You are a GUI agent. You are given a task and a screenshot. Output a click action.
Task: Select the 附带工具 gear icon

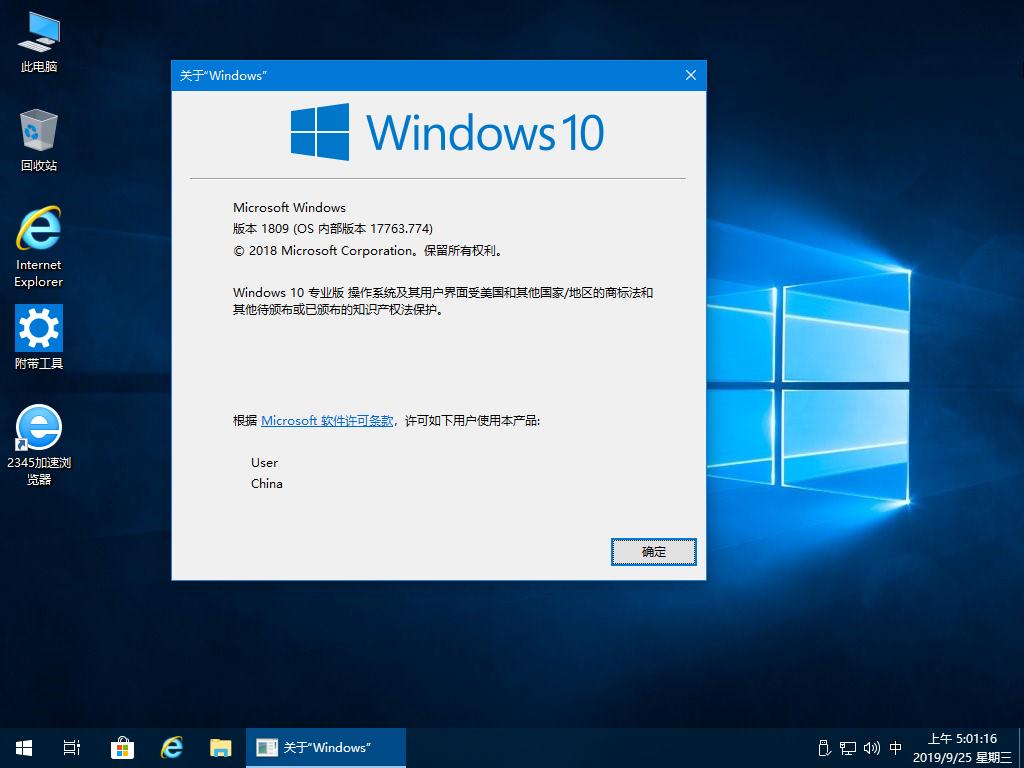(39, 337)
